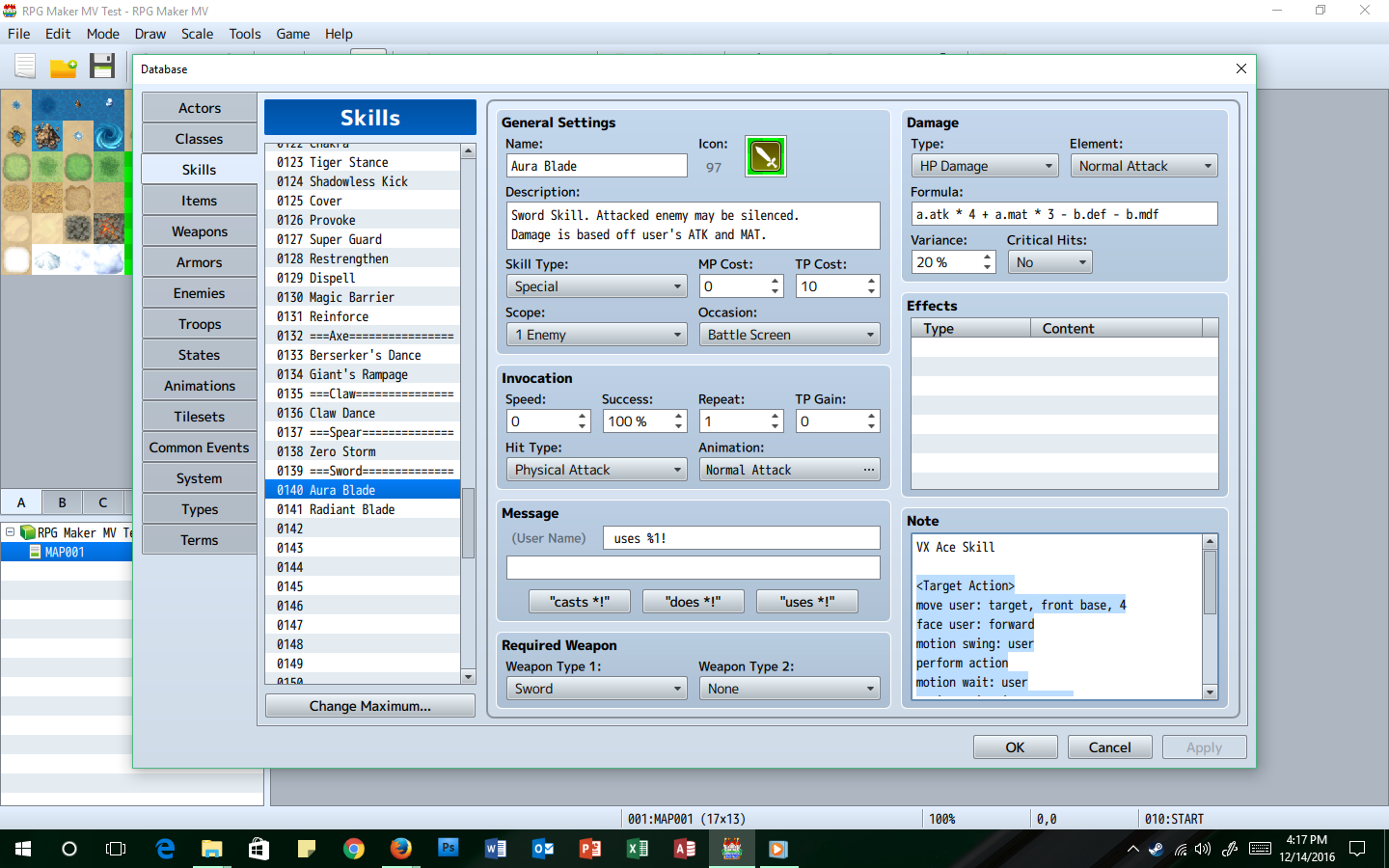Open Firefox from the taskbar
The height and width of the screenshot is (868, 1389).
coord(400,849)
